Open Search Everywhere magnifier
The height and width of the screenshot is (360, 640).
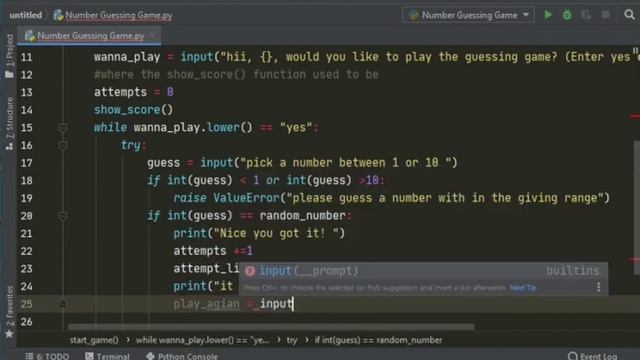[x=629, y=15]
